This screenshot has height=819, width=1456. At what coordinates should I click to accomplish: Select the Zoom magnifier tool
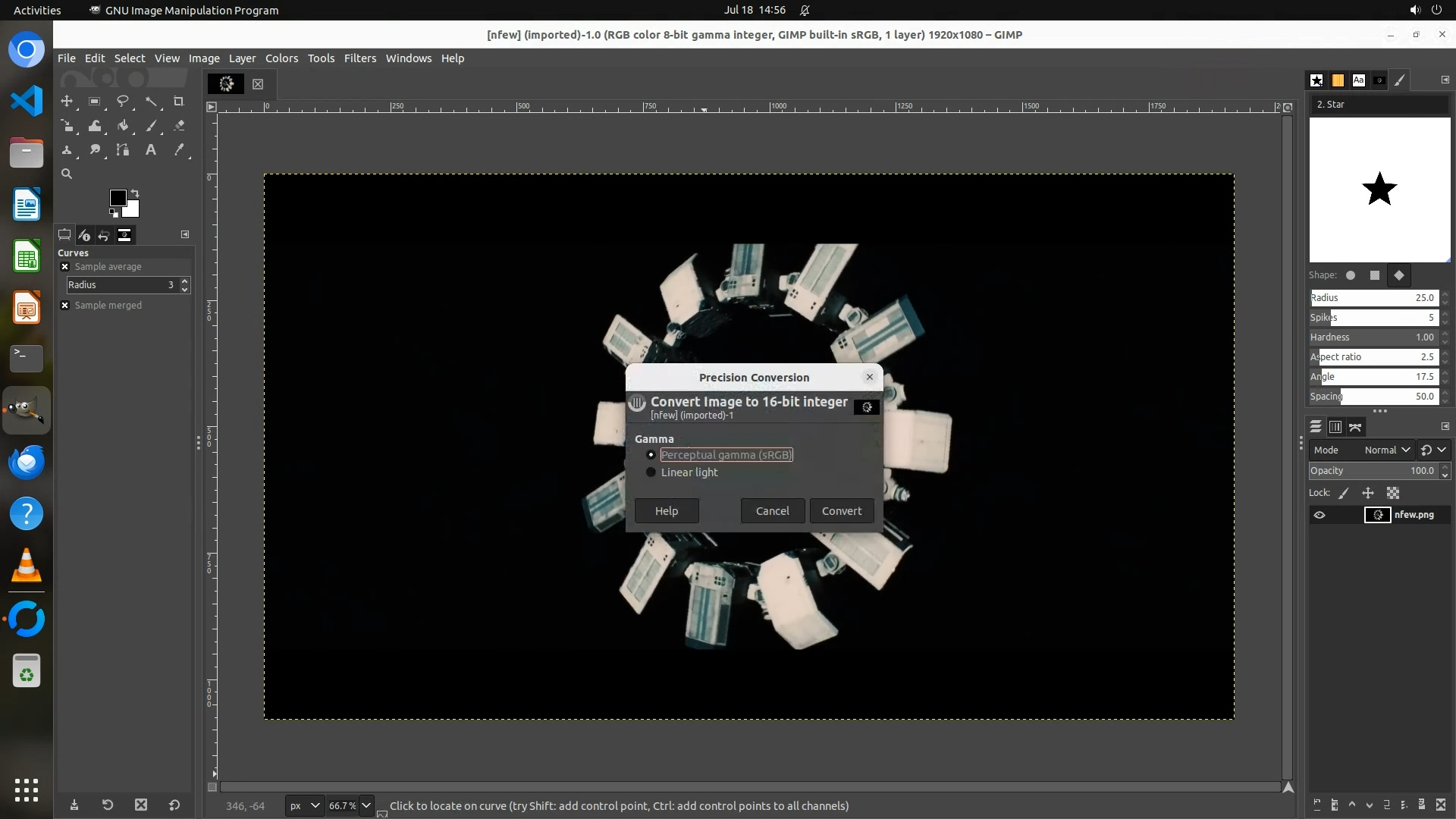(x=67, y=174)
